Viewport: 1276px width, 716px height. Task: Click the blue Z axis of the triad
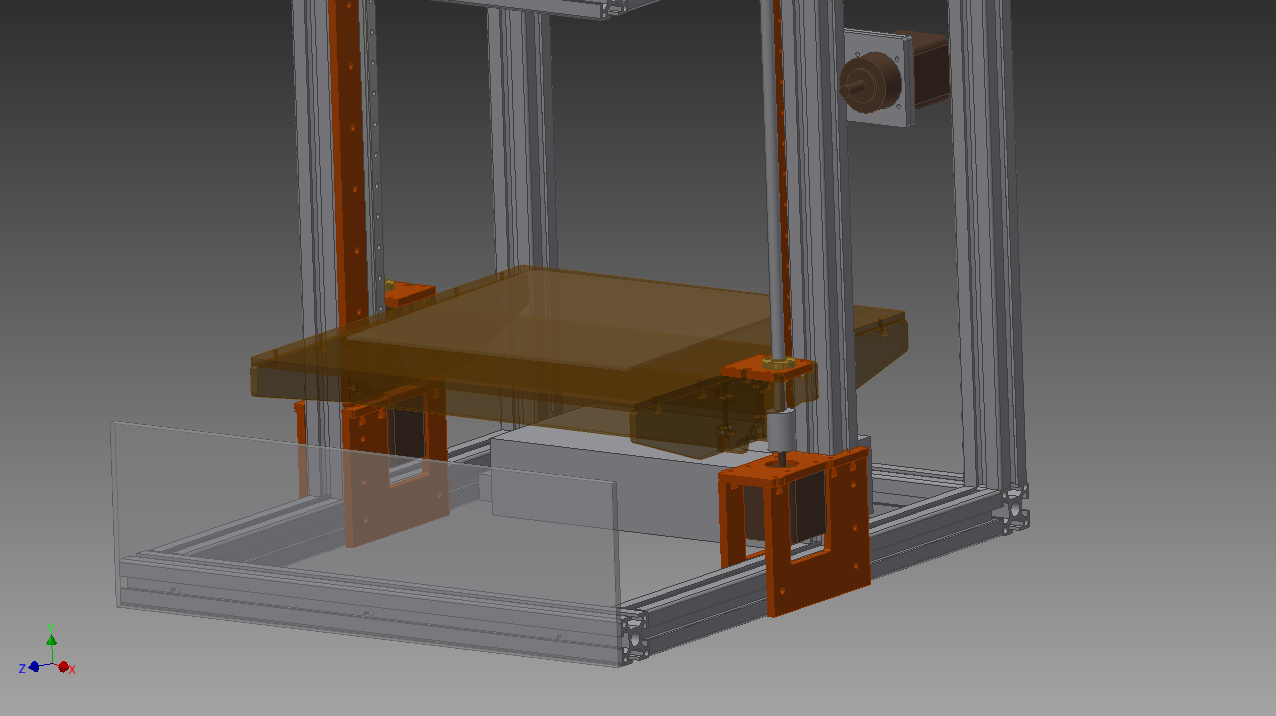(33, 666)
